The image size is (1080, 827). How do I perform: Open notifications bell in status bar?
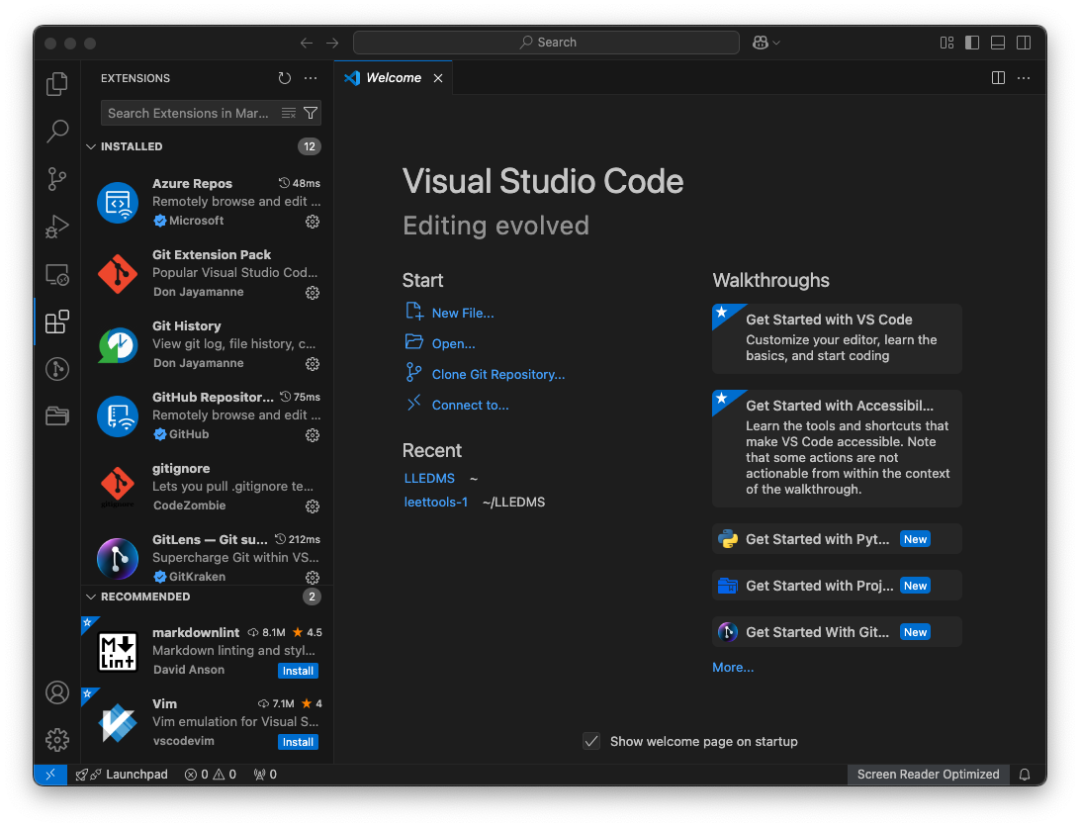(1025, 775)
